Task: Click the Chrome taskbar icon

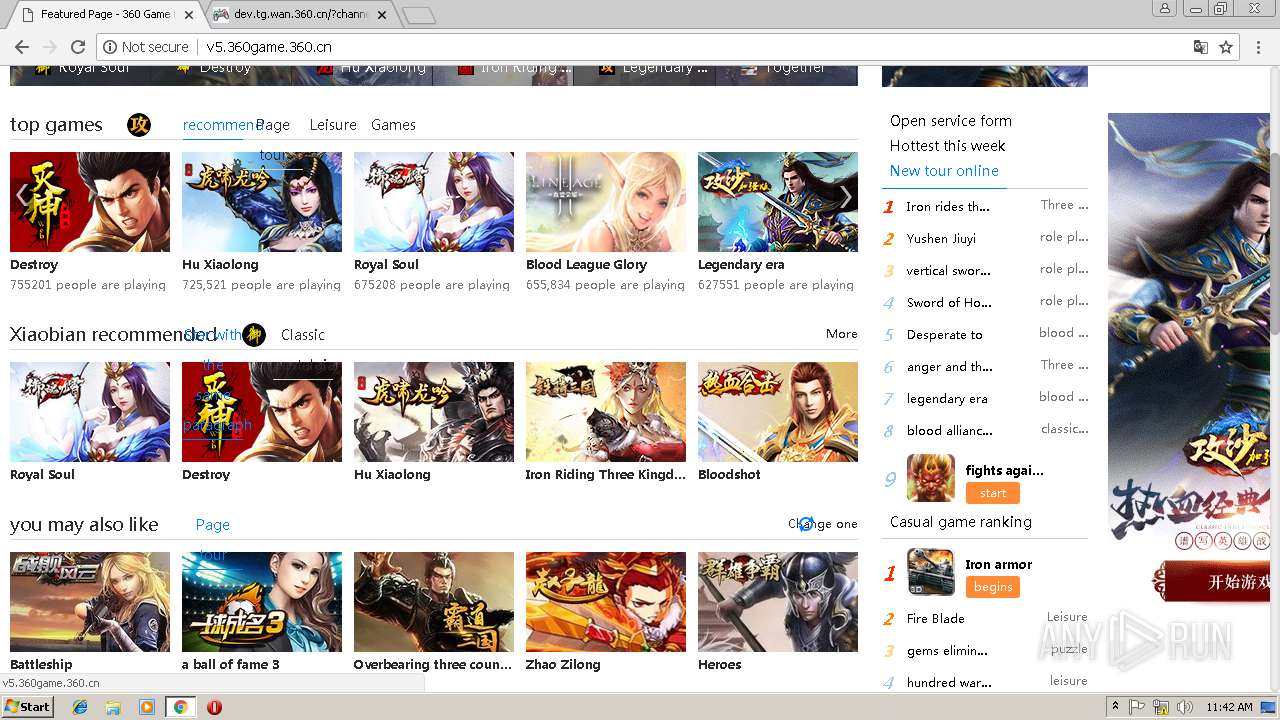Action: point(180,707)
